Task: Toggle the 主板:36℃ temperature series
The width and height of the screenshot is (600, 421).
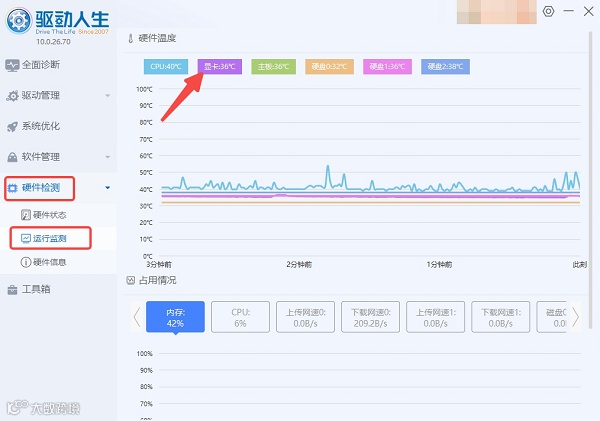Action: (274, 67)
